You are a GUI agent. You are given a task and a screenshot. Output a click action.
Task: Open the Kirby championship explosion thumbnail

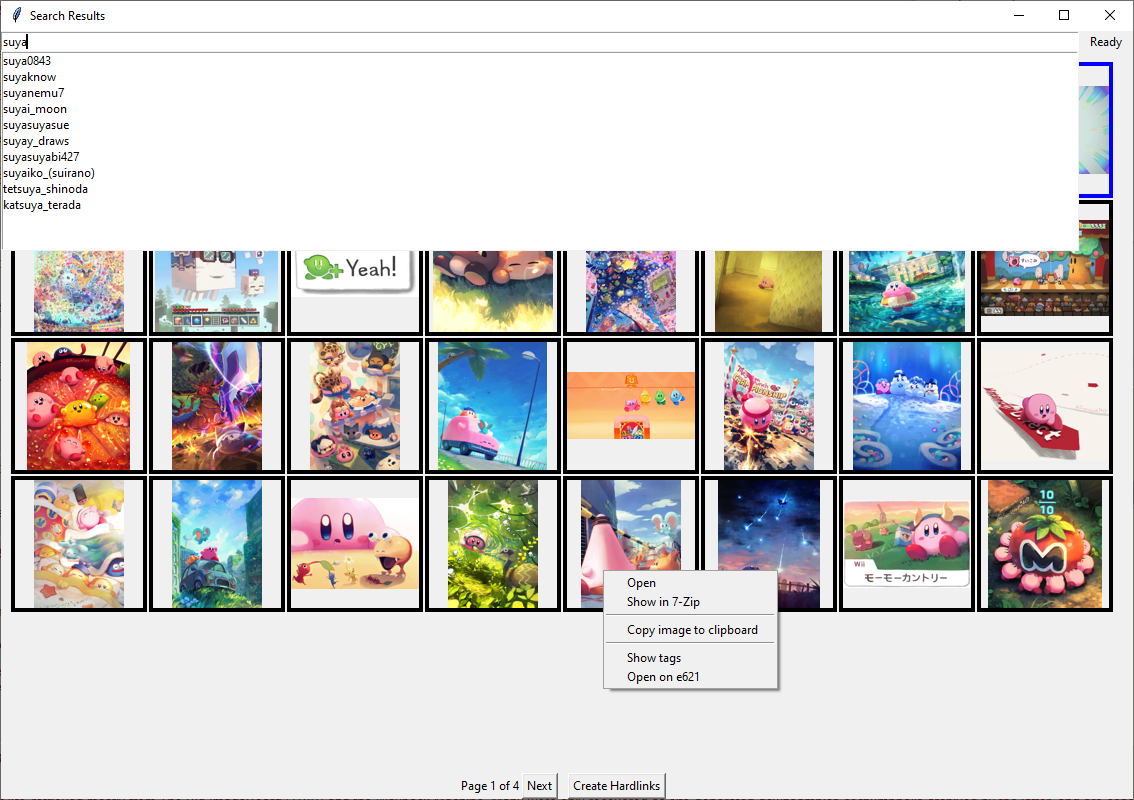[769, 406]
